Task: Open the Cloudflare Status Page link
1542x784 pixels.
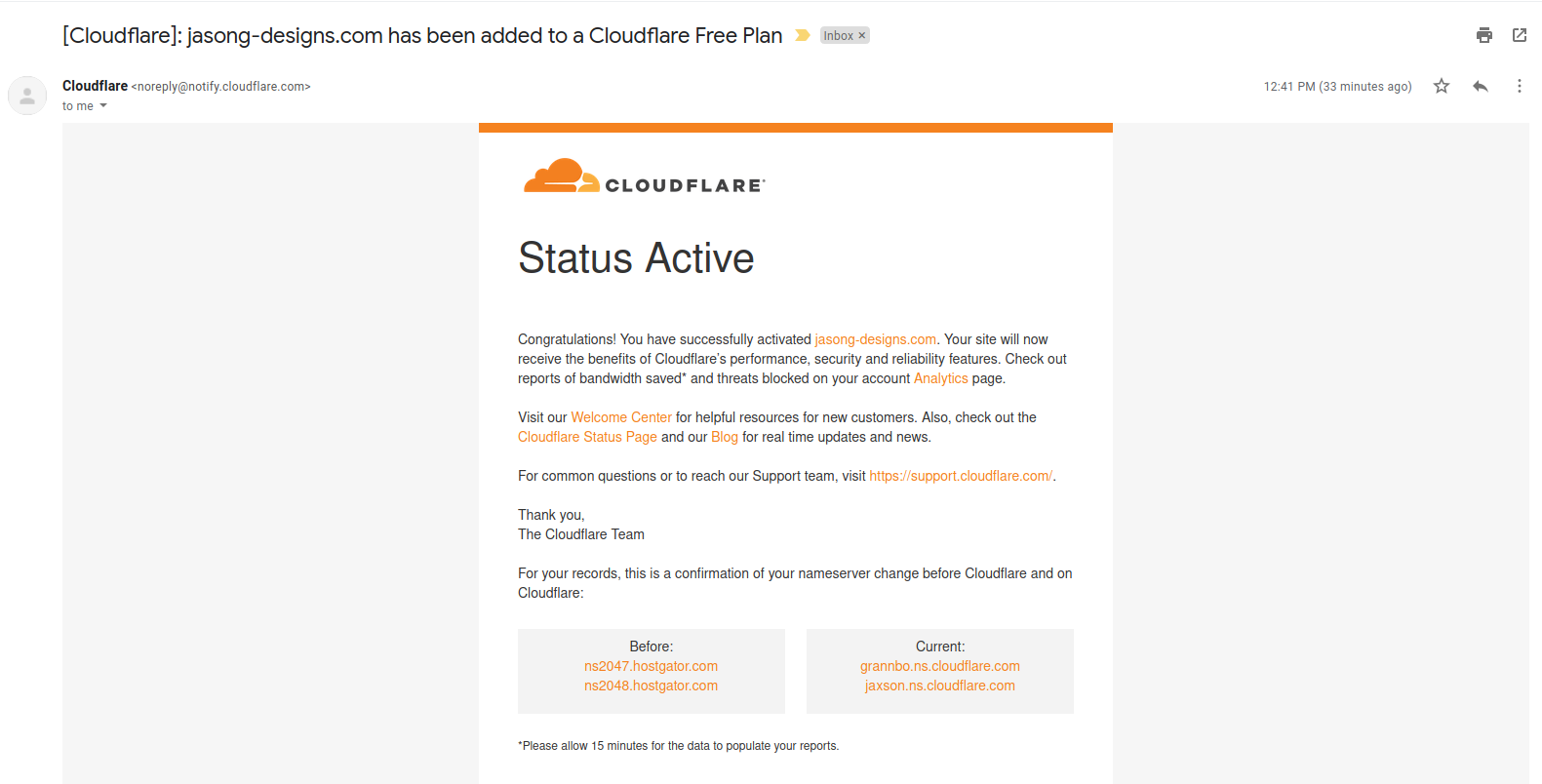Action: click(x=587, y=437)
